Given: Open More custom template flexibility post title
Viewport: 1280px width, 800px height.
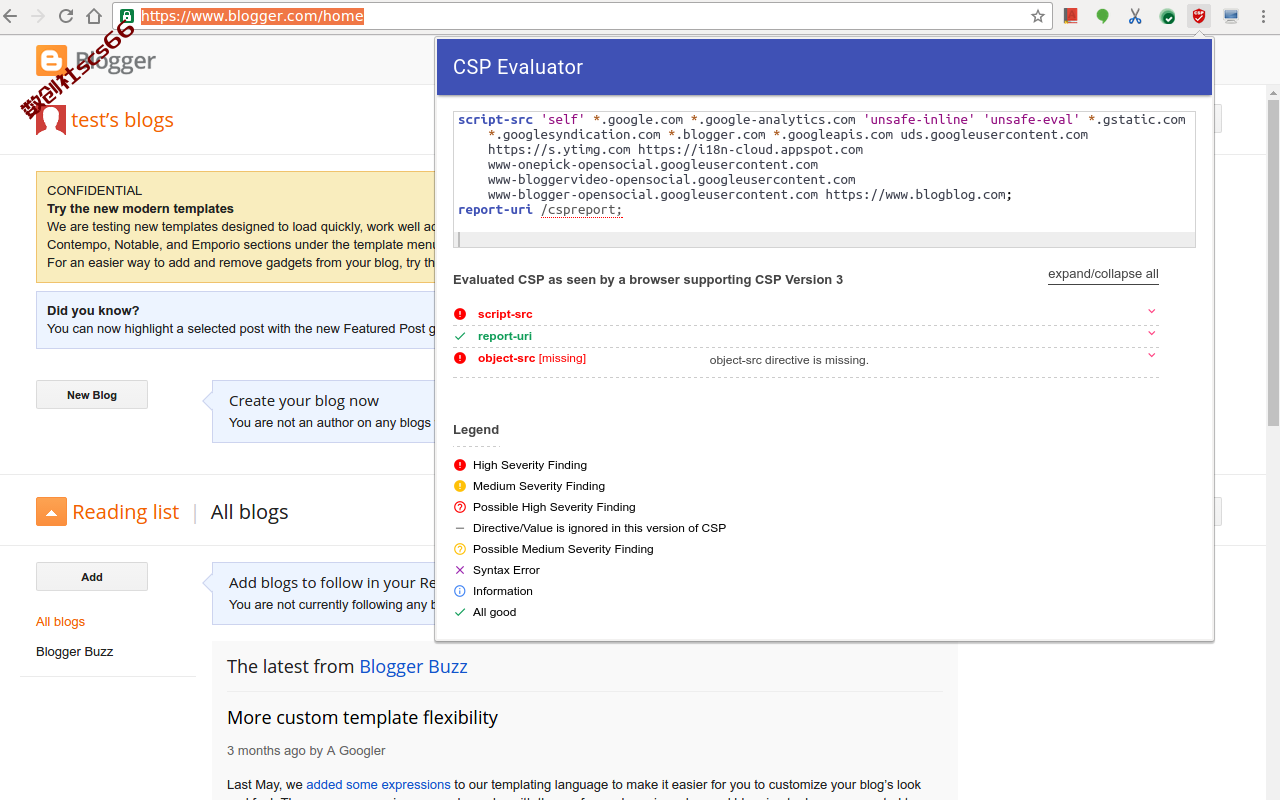Looking at the screenshot, I should [x=362, y=717].
